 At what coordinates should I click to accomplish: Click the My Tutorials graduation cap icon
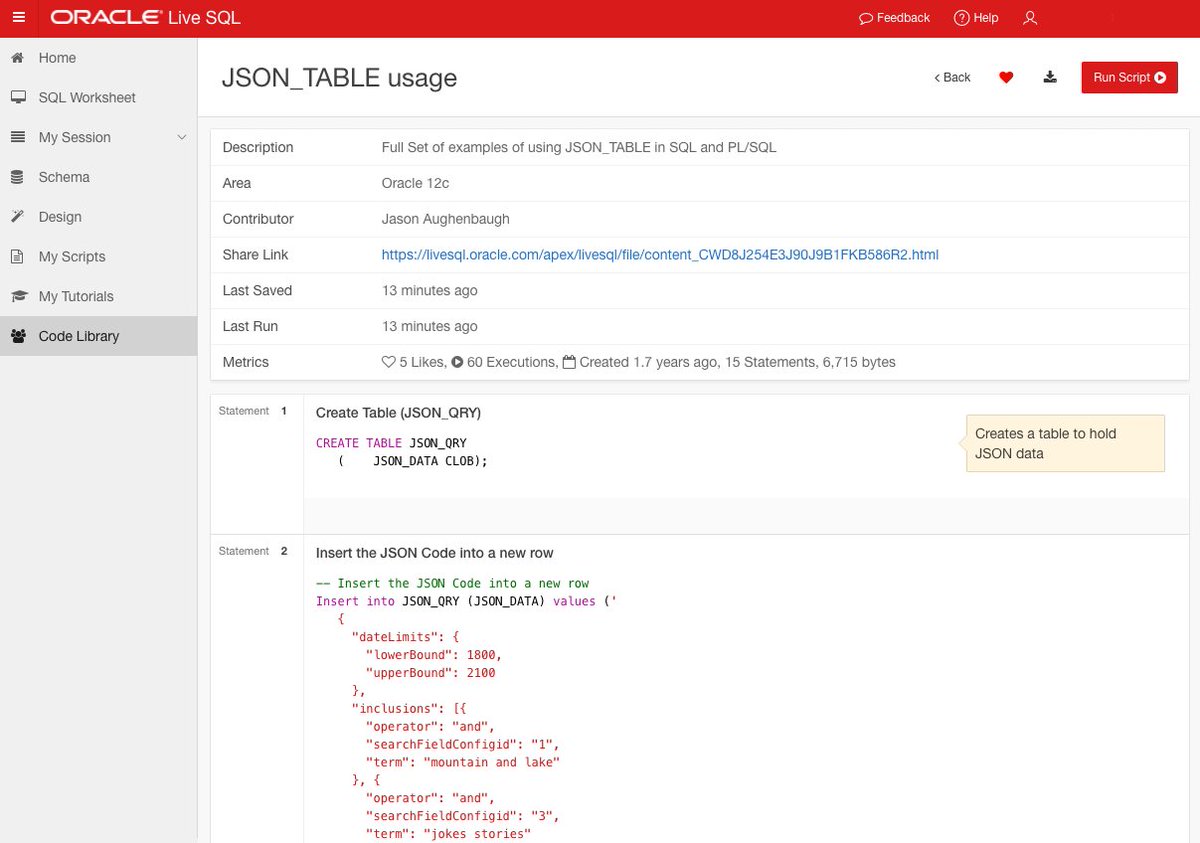18,296
